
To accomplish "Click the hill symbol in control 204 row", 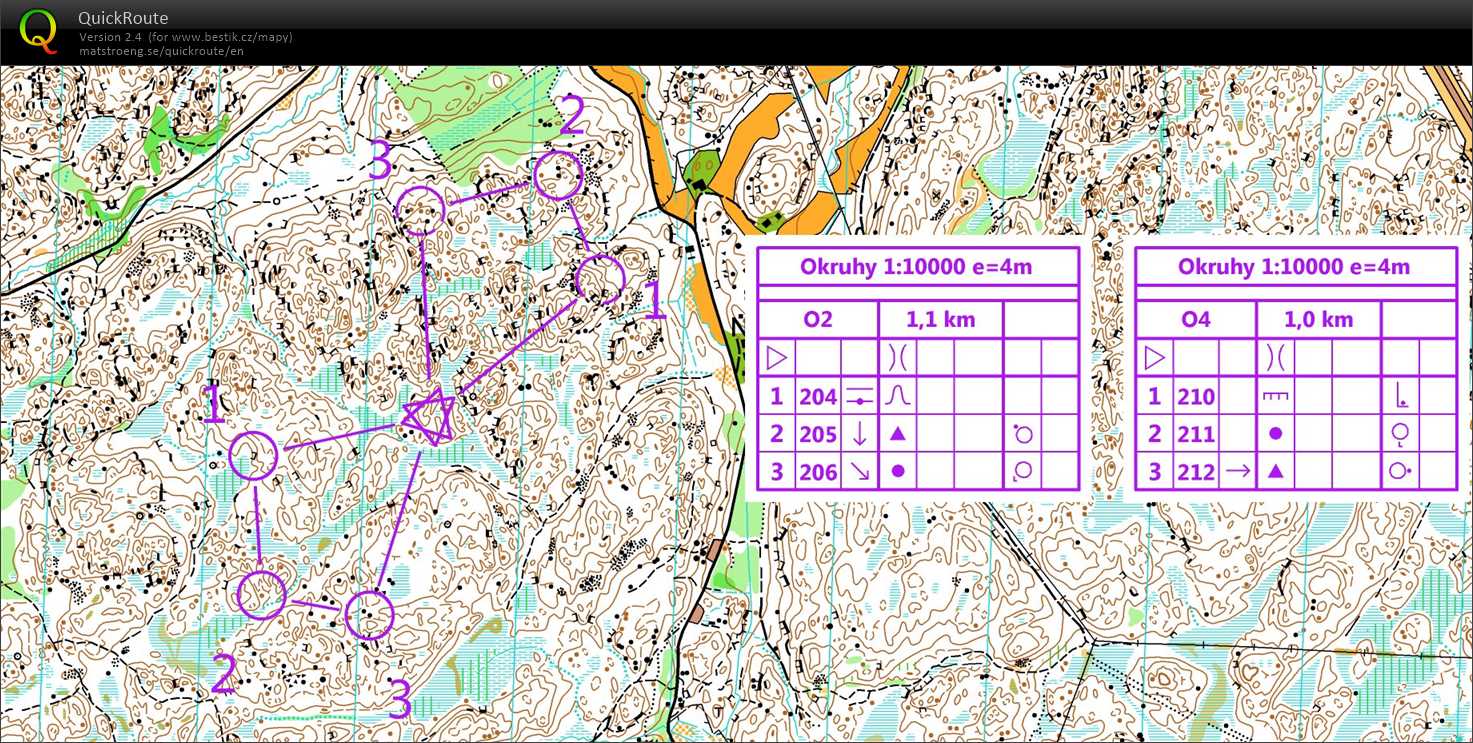I will (897, 397).
